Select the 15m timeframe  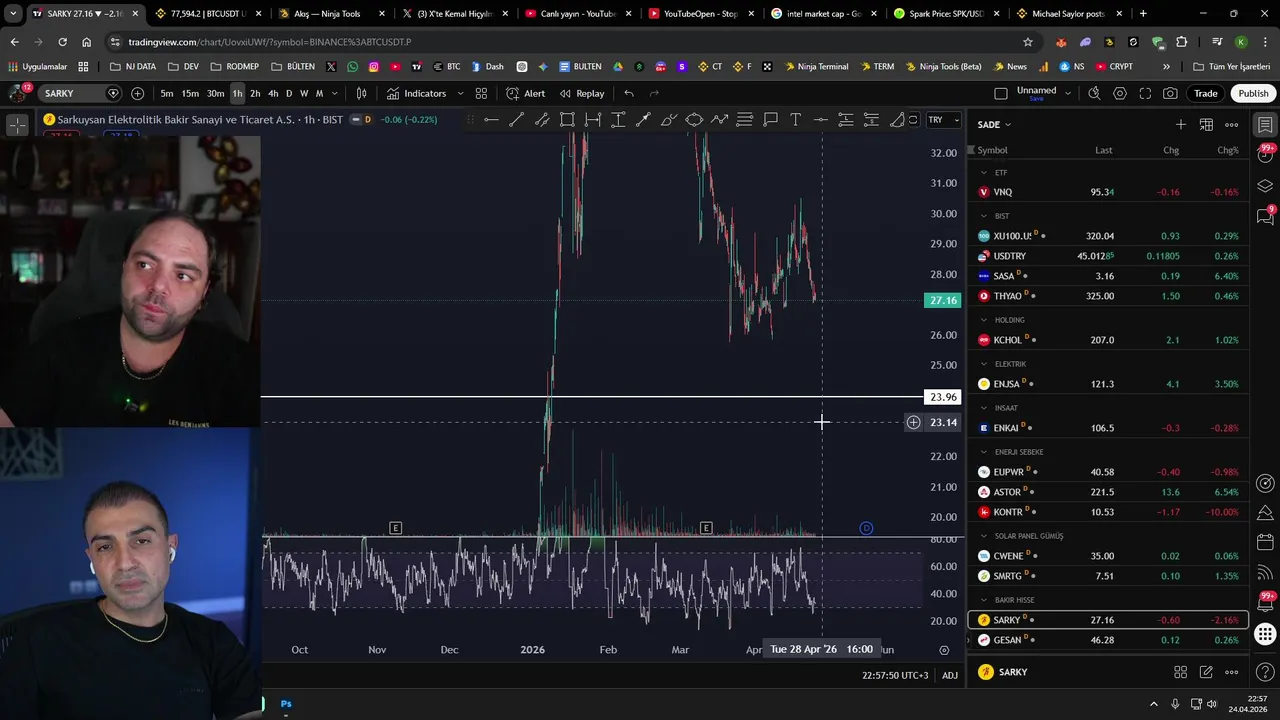coord(190,93)
